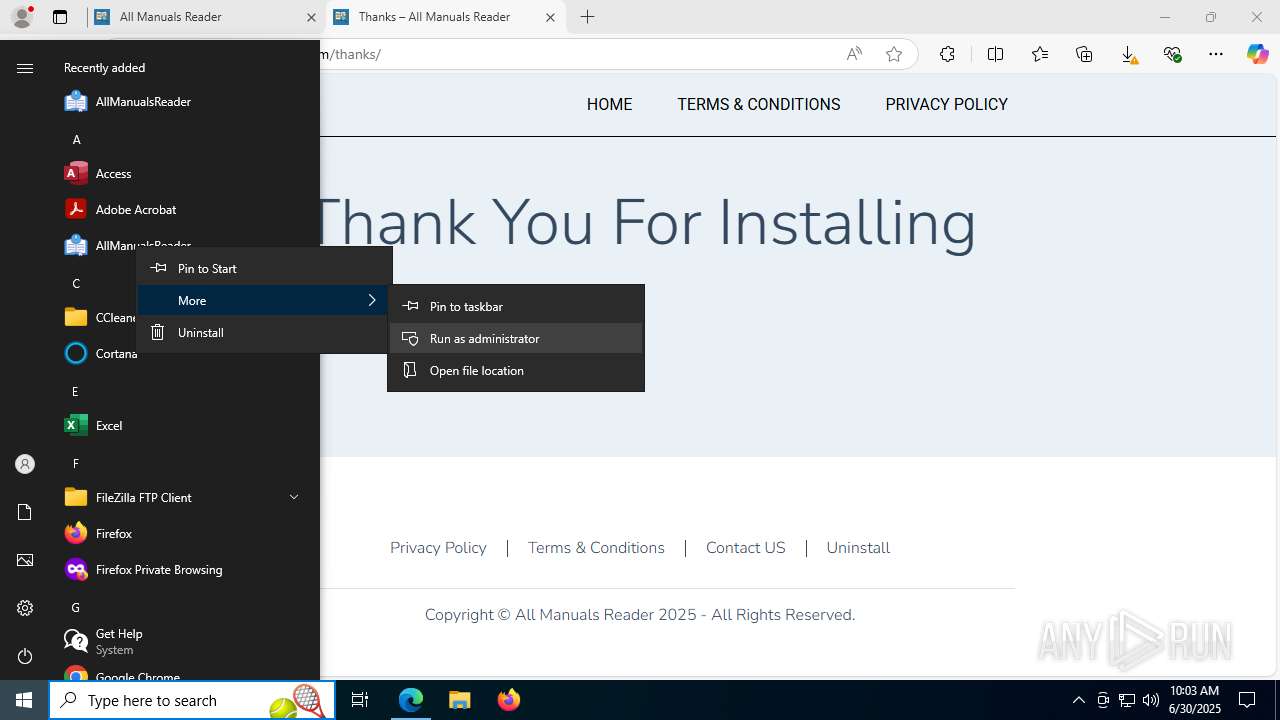Open Settings gear in the Start sidebar
This screenshot has height=720, width=1280.
click(x=25, y=608)
